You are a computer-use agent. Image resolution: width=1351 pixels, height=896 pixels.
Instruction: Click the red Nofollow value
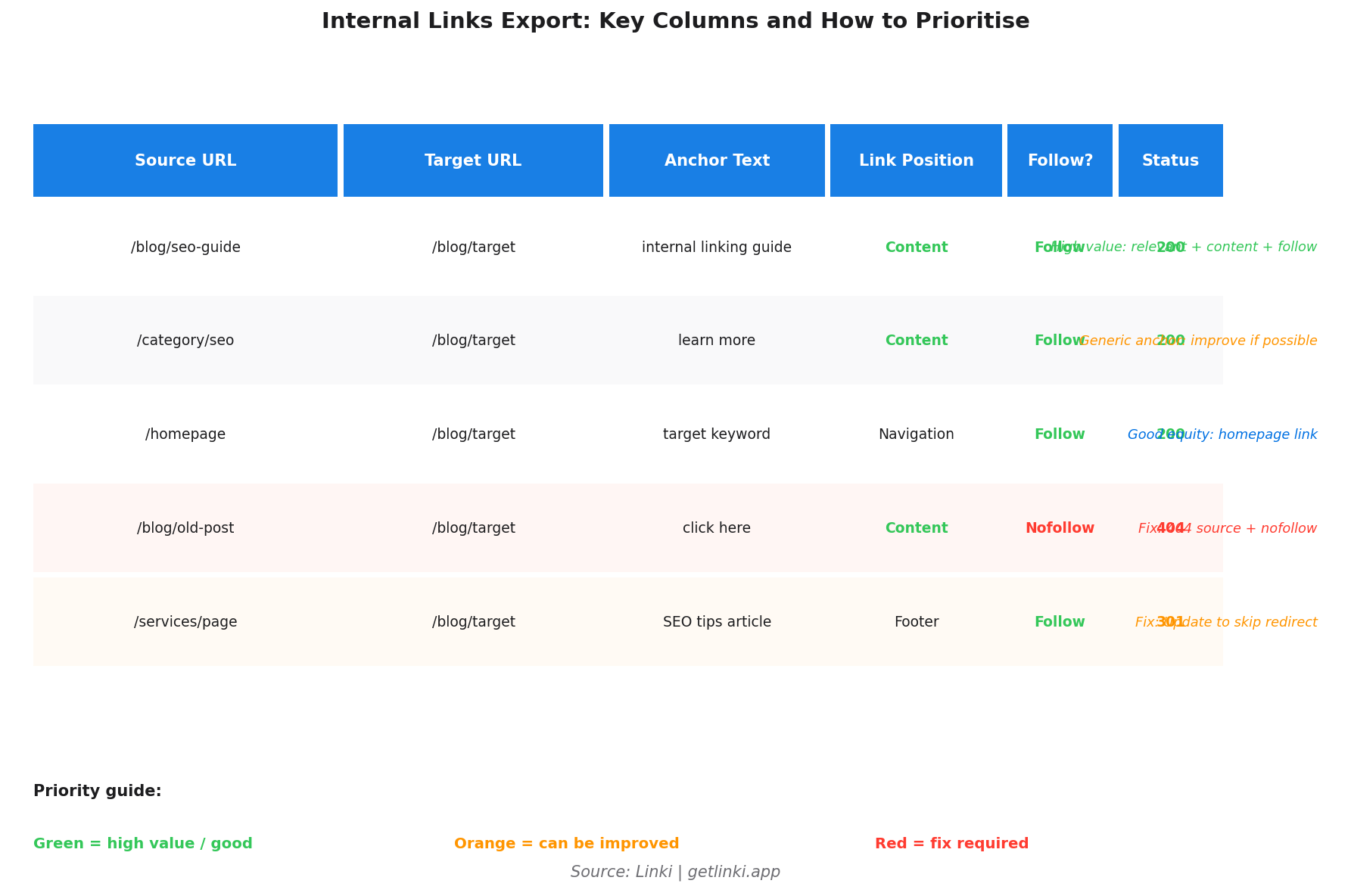pyautogui.click(x=1060, y=528)
